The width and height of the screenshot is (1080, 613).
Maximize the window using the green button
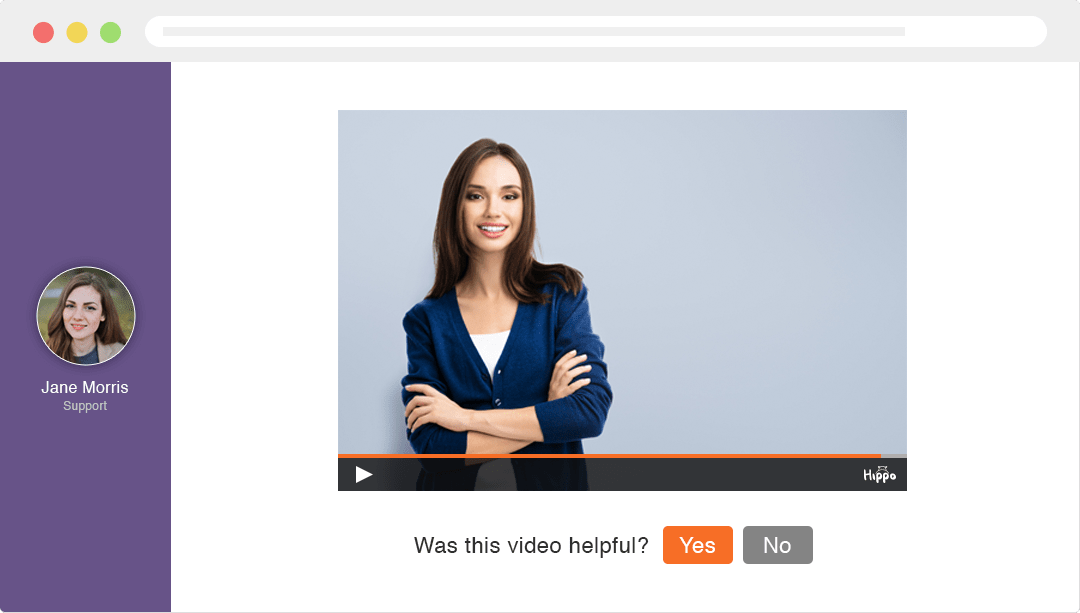(111, 32)
